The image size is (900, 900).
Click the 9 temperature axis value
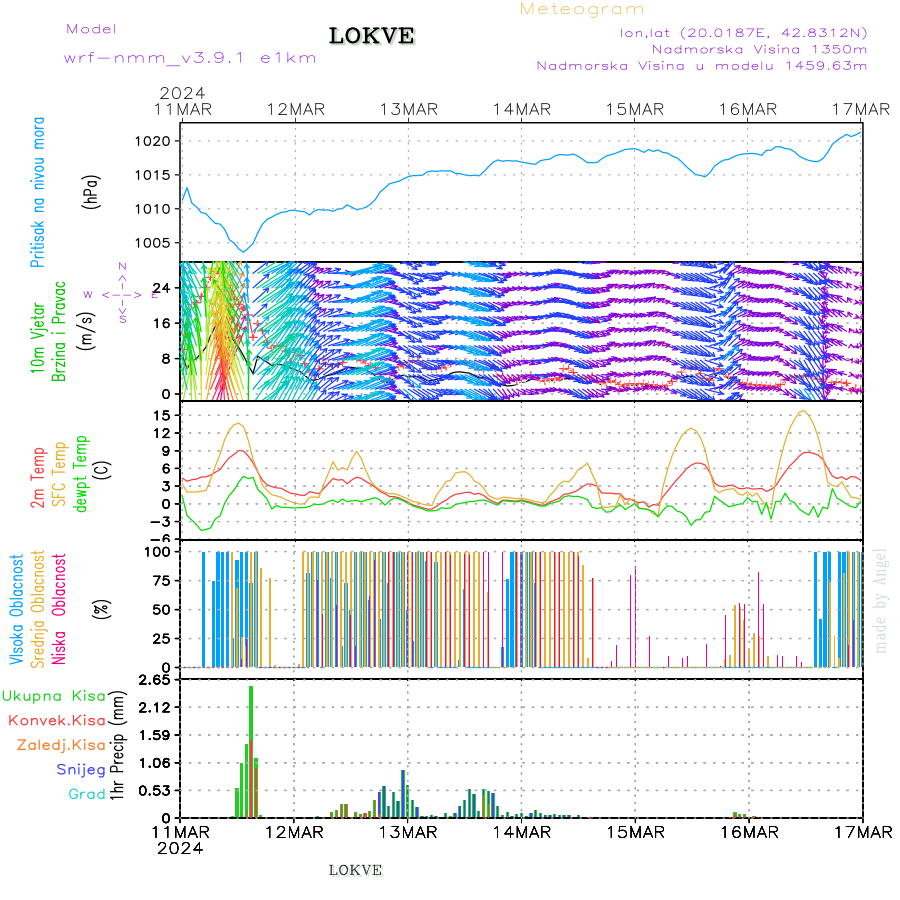click(166, 451)
